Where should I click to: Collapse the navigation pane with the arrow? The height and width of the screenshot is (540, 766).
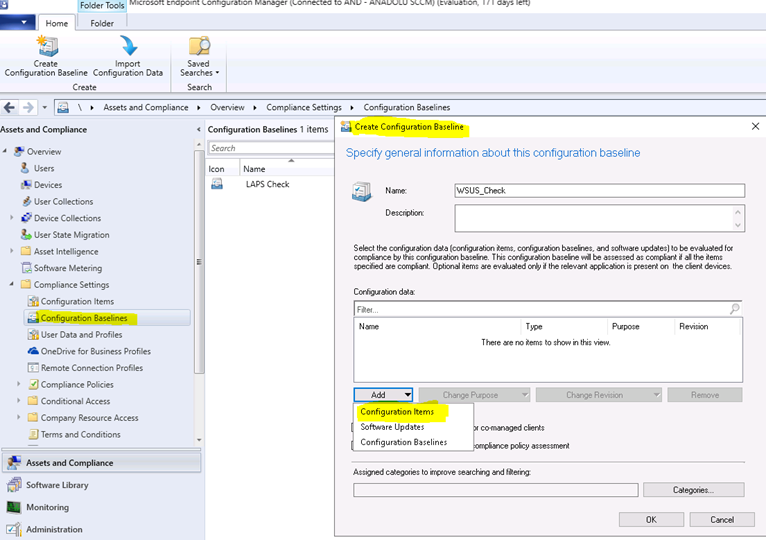(198, 130)
